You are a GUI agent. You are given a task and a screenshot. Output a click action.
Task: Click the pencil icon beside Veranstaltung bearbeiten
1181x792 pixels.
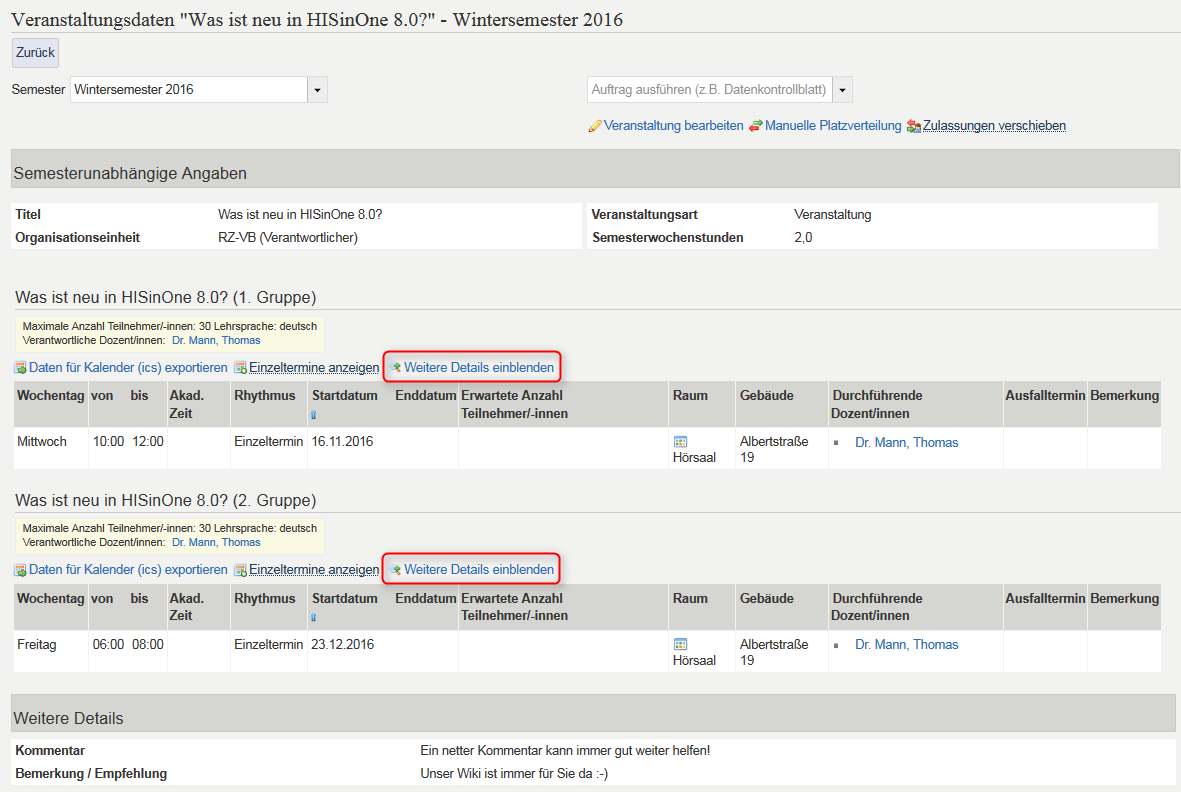(595, 126)
